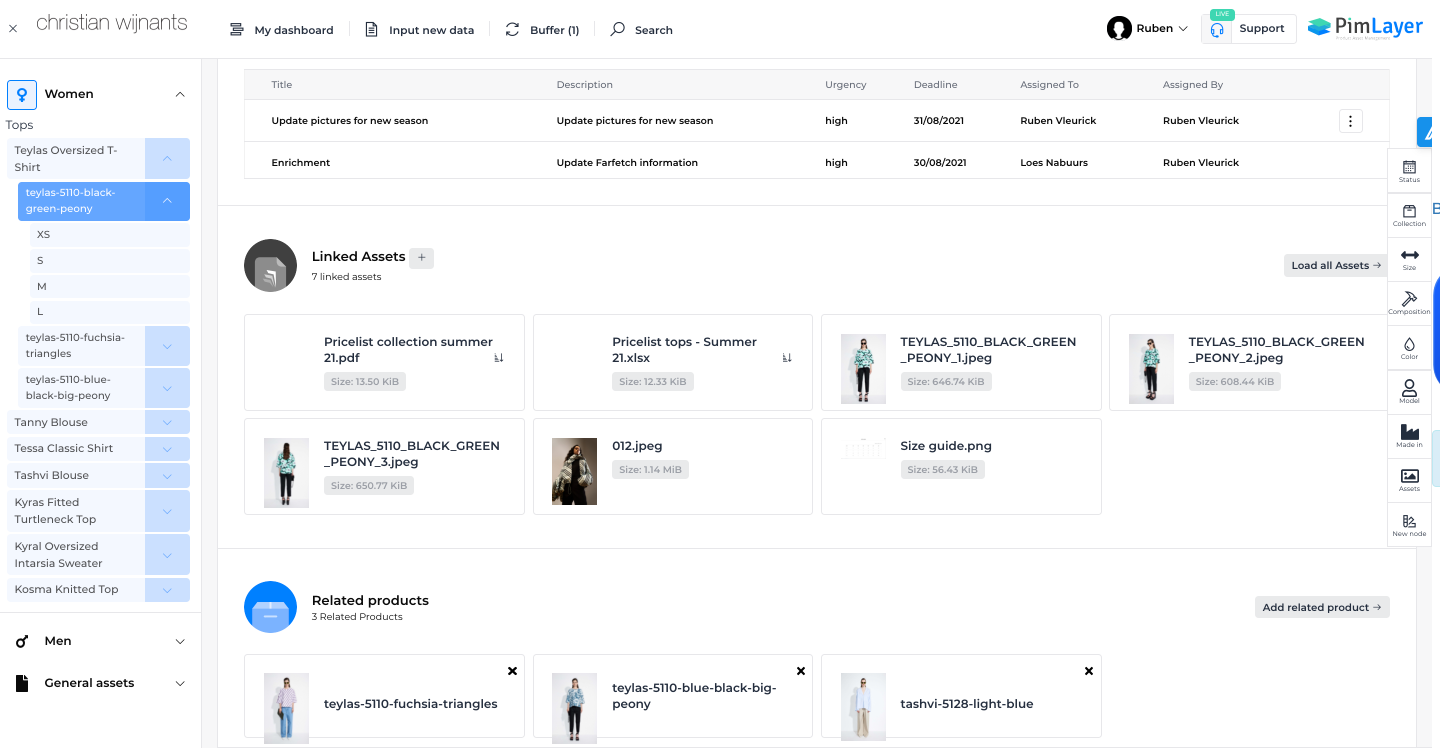Go to My dashboard
This screenshot has height=748, width=1440.
pos(281,29)
